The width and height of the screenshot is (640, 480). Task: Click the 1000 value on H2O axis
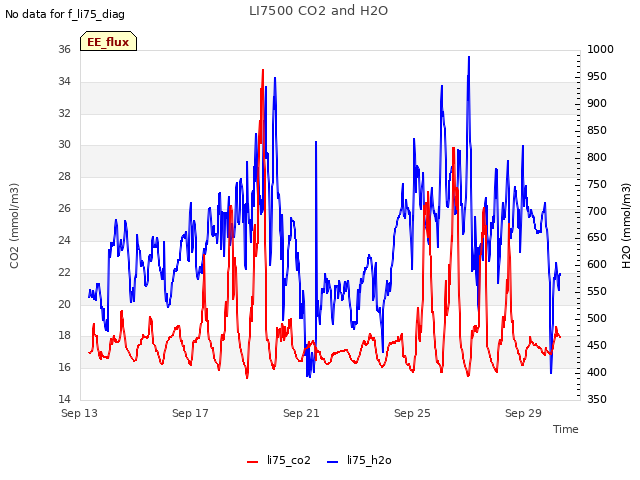pyautogui.click(x=600, y=49)
